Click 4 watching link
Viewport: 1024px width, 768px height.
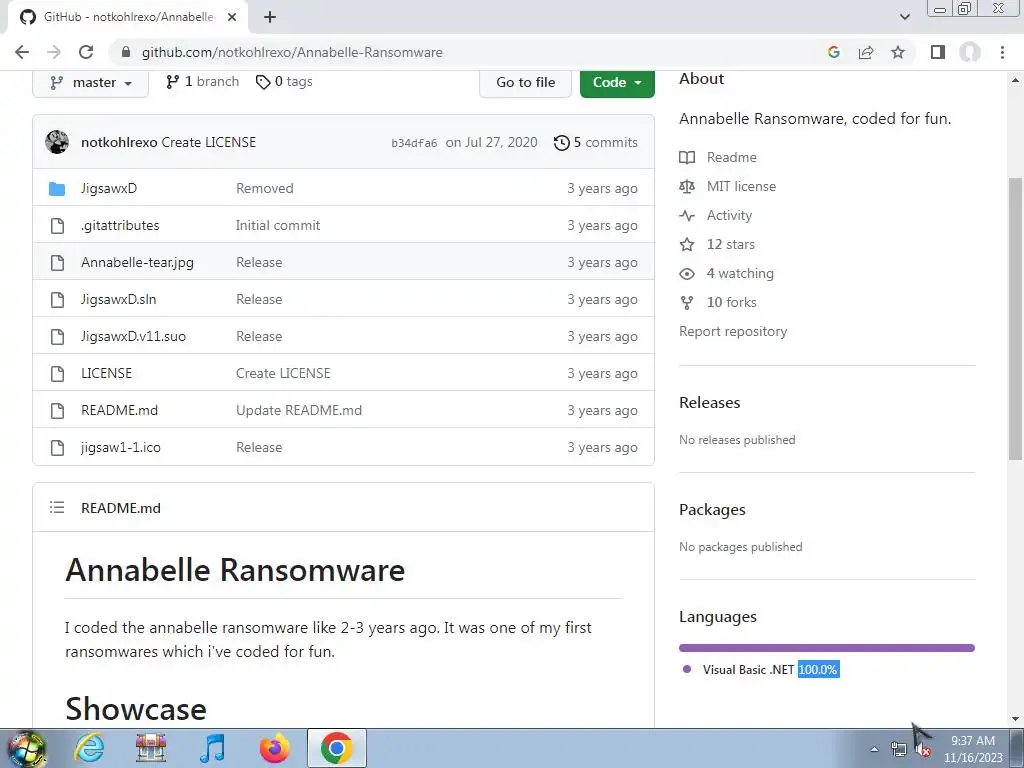(x=740, y=274)
